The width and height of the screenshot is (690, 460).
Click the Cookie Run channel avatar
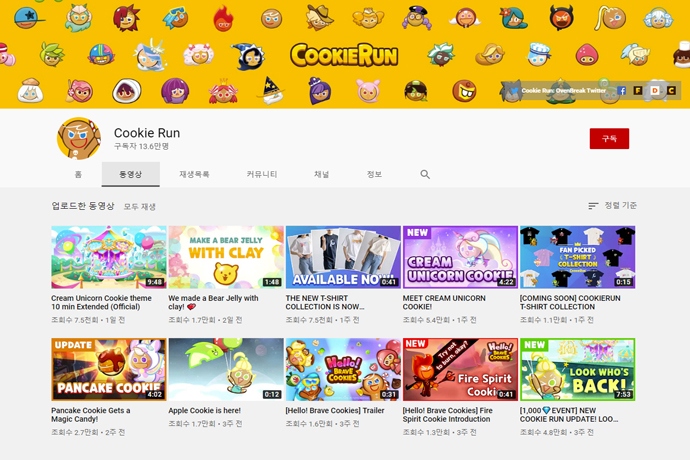click(x=79, y=139)
